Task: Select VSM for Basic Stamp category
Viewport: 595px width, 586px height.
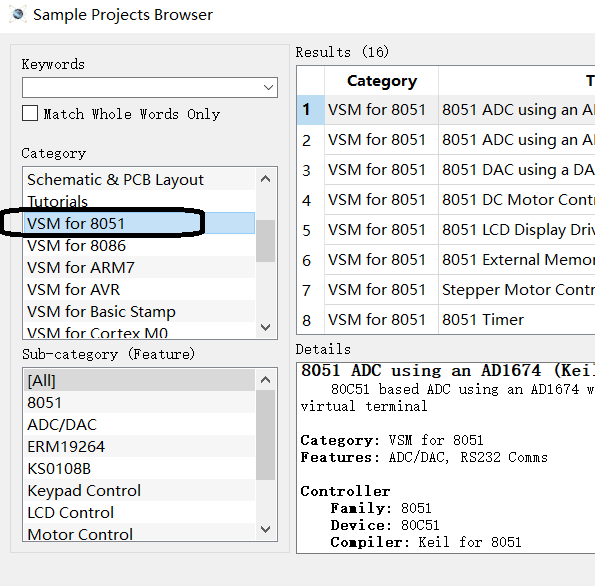Action: [139, 312]
